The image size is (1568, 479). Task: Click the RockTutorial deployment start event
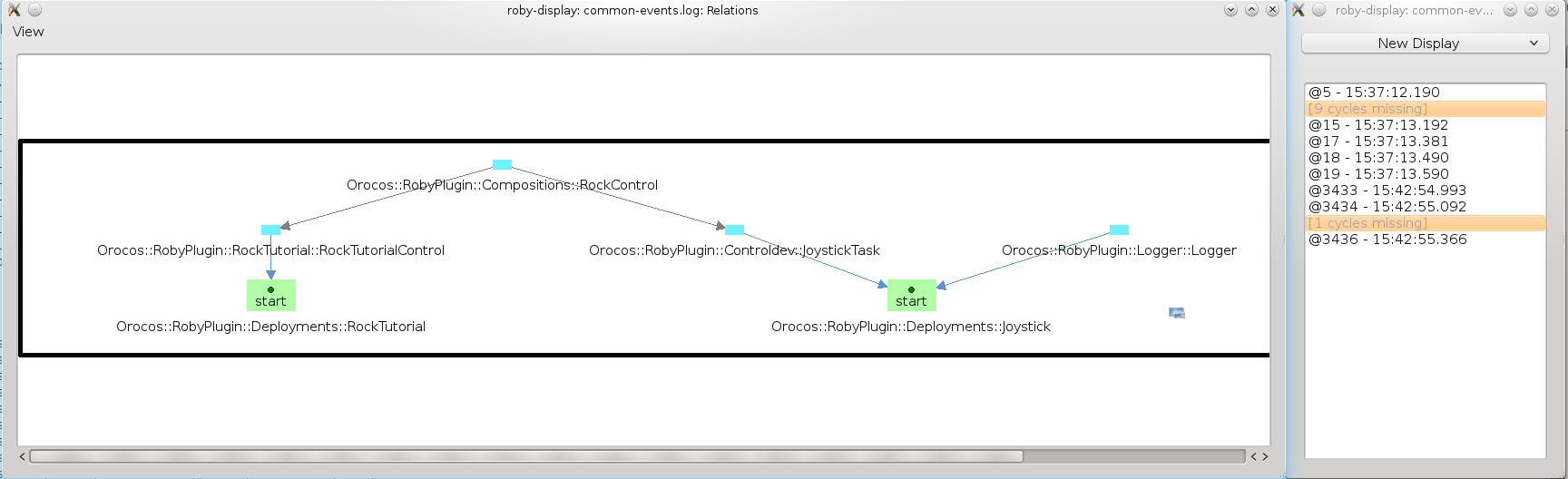pyautogui.click(x=270, y=295)
